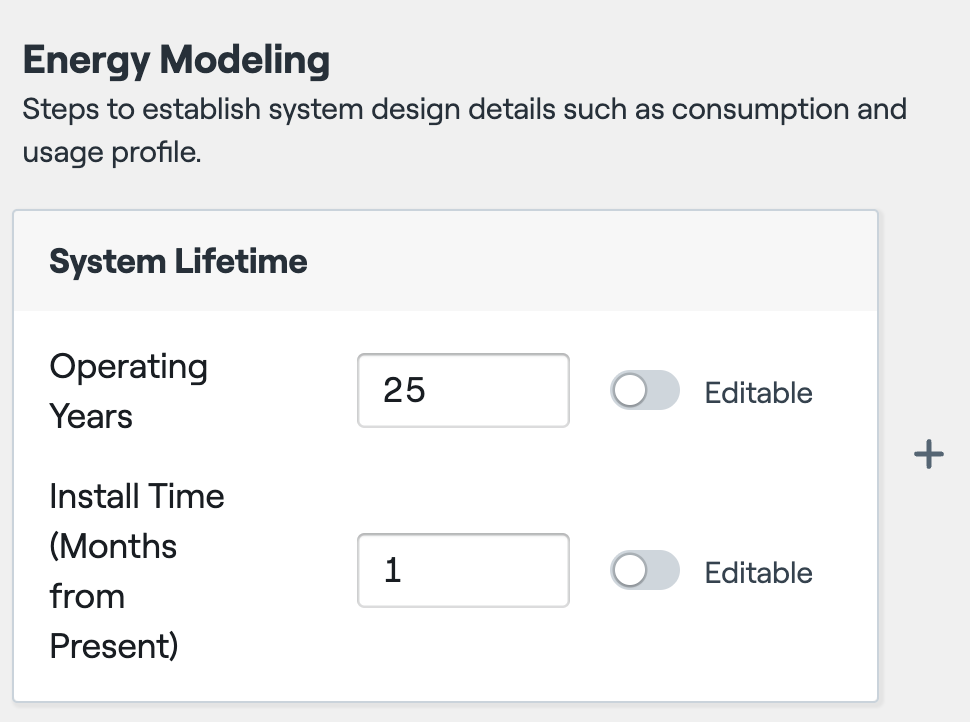Click the system design details description text
The height and width of the screenshot is (722, 970).
[x=464, y=108]
